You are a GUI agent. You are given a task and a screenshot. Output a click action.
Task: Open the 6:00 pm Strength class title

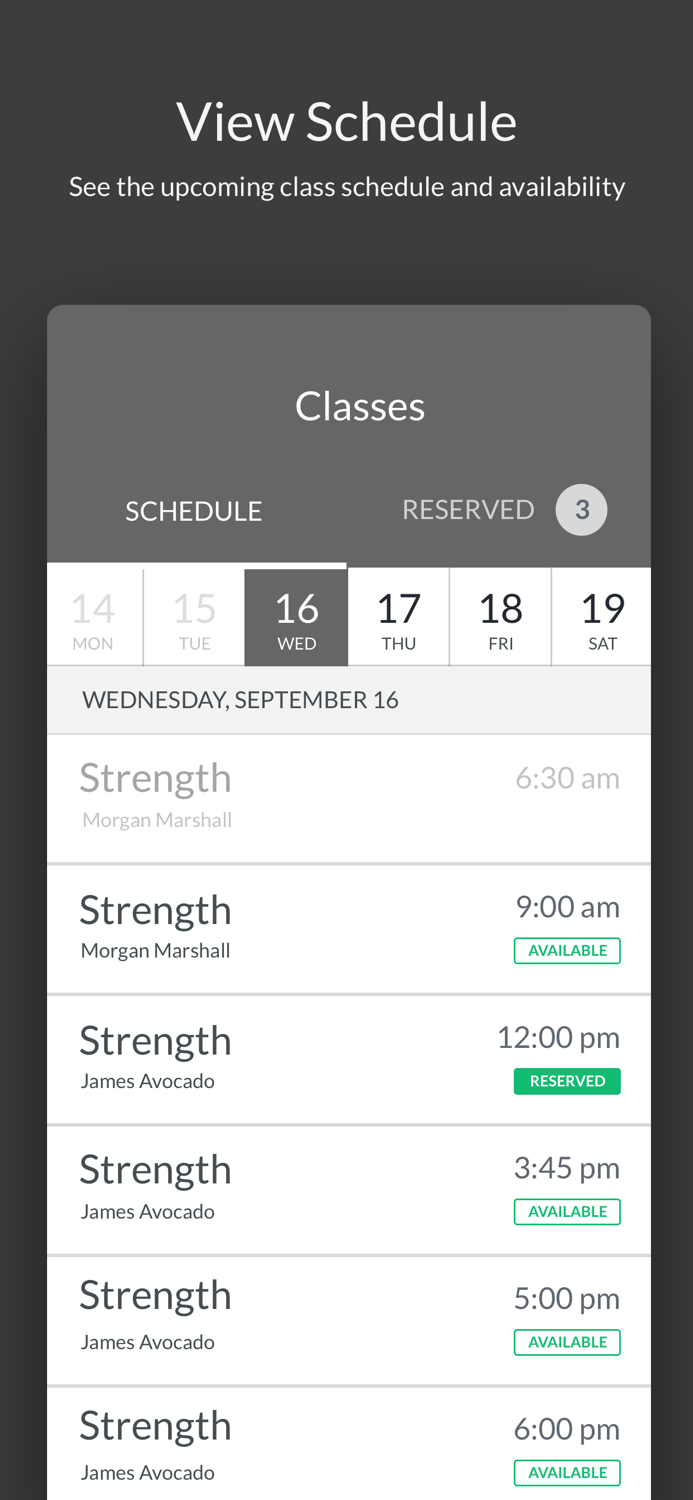[x=155, y=1427]
